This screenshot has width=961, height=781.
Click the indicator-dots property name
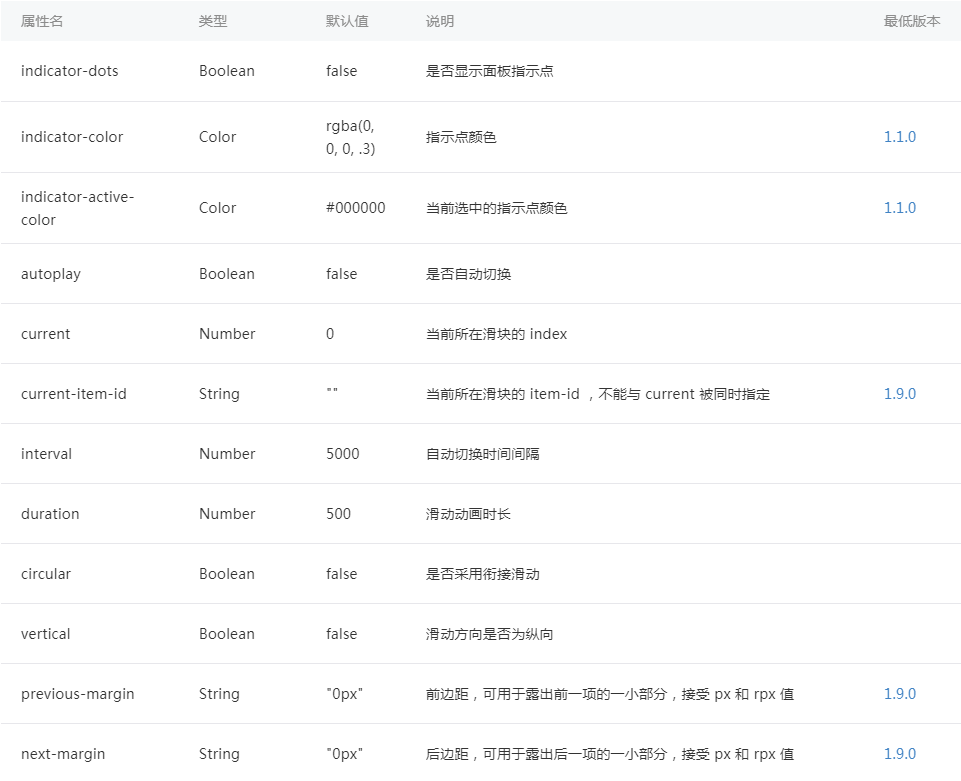pyautogui.click(x=69, y=71)
